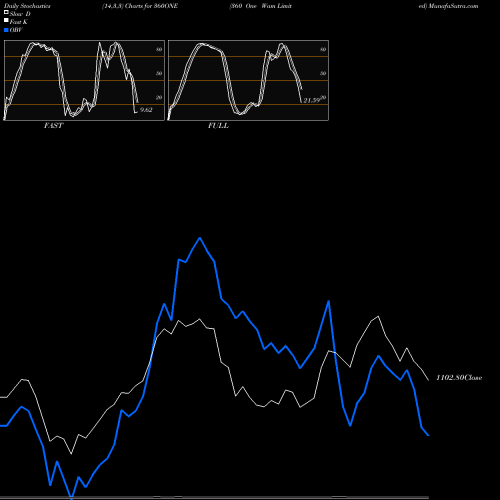Click the Fast K legend color box
This screenshot has width=500, height=500.
(6, 21)
